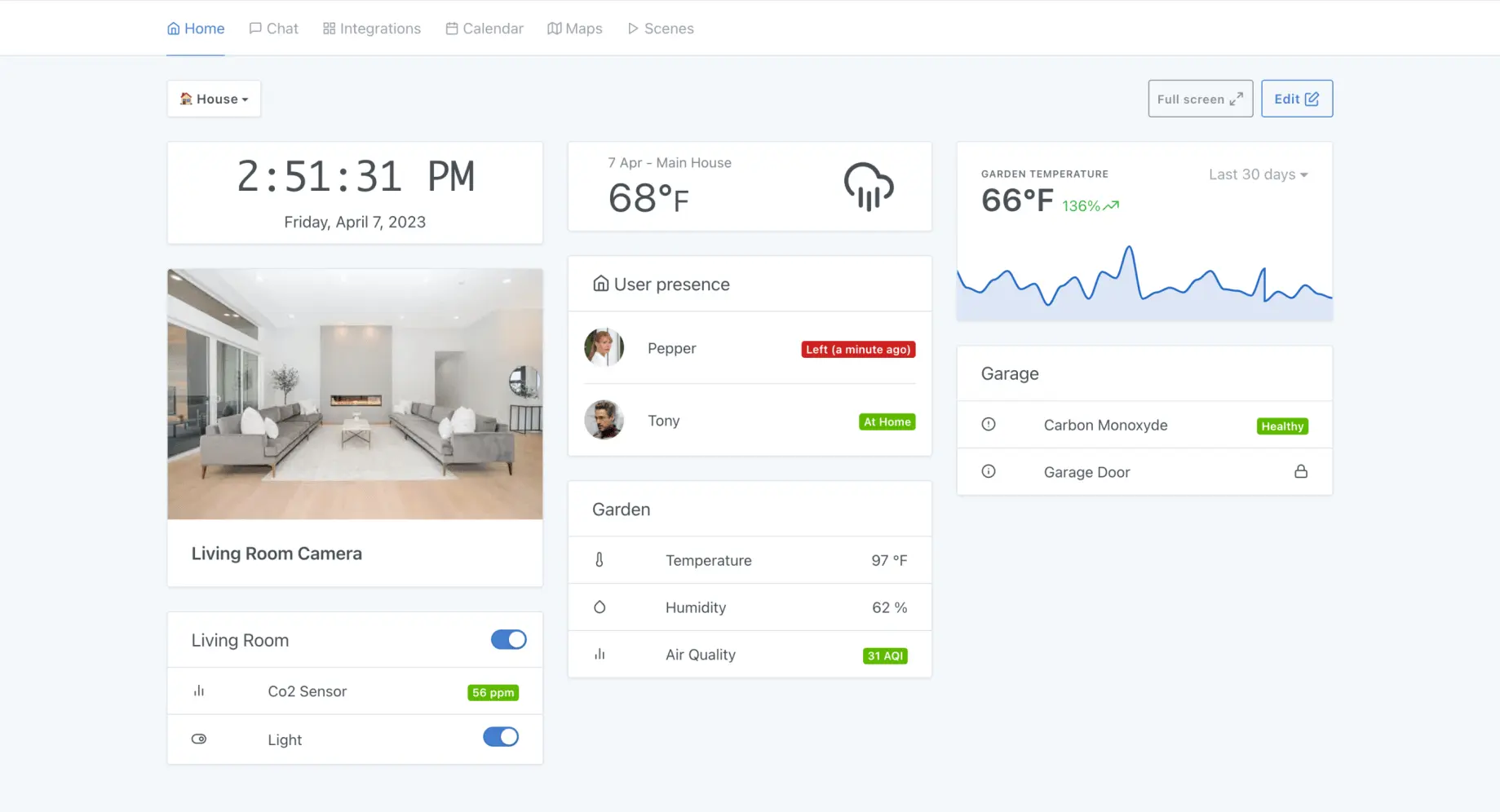Viewport: 1500px width, 812px height.
Task: Click the Edit button
Action: 1296,99
